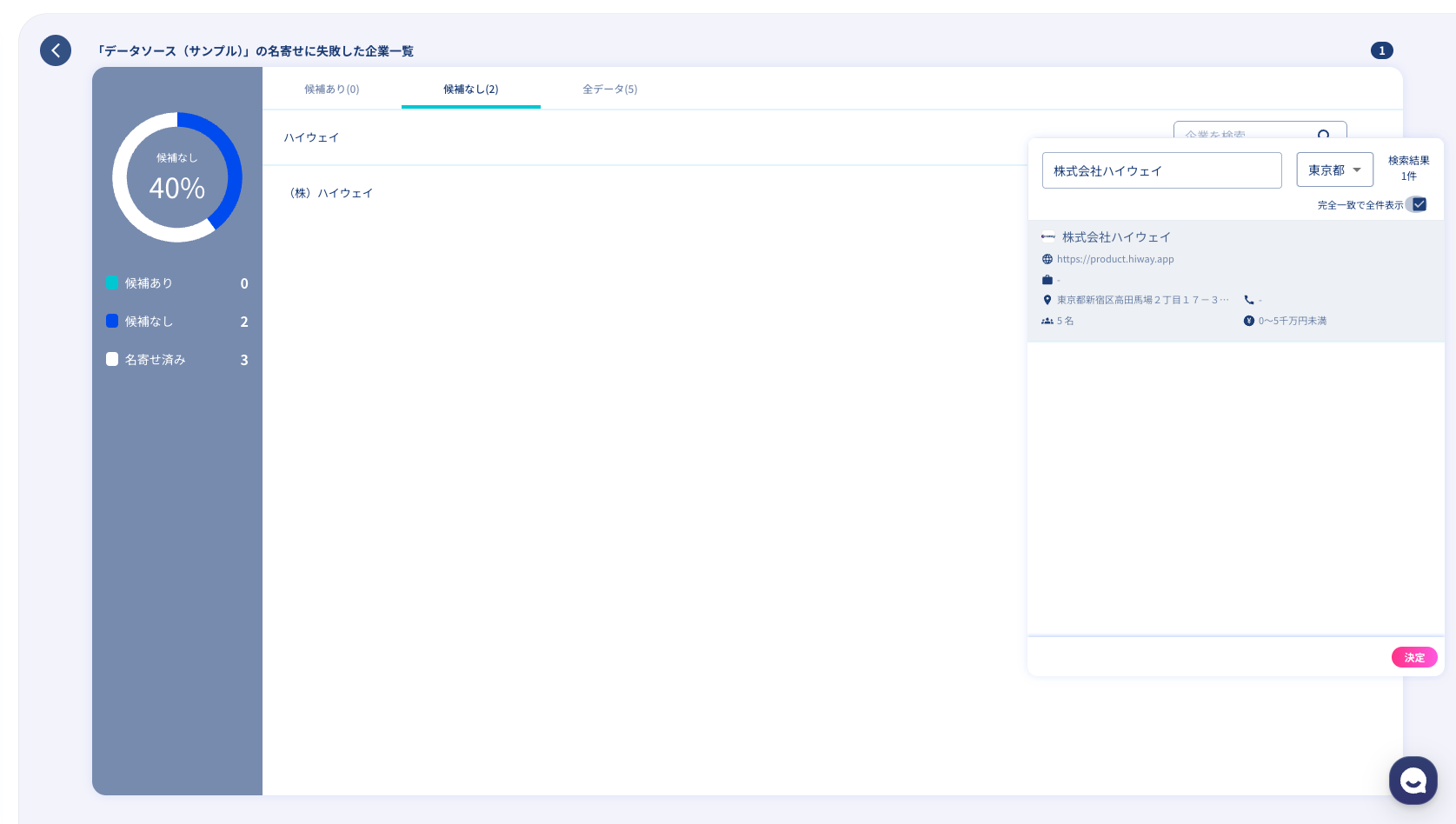Click the 名寄せ済み white legend swatch
1456x824 pixels.
112,359
